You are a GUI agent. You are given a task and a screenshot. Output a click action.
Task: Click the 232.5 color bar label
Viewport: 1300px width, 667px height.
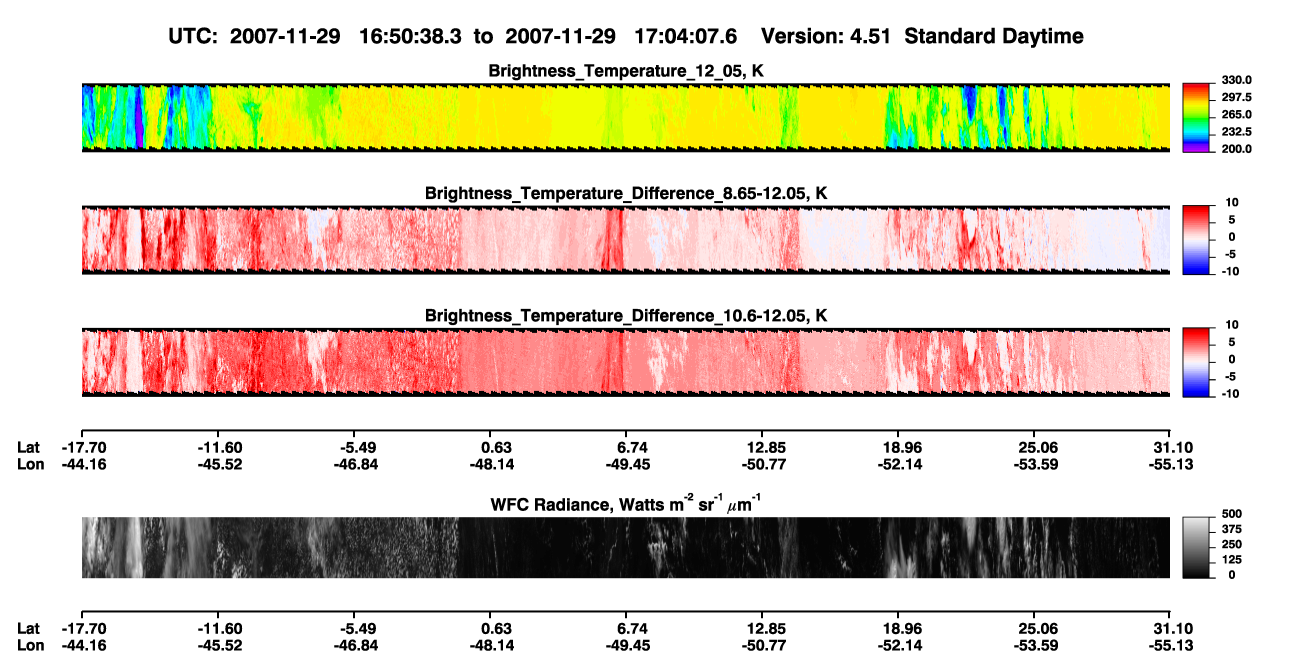[1236, 132]
